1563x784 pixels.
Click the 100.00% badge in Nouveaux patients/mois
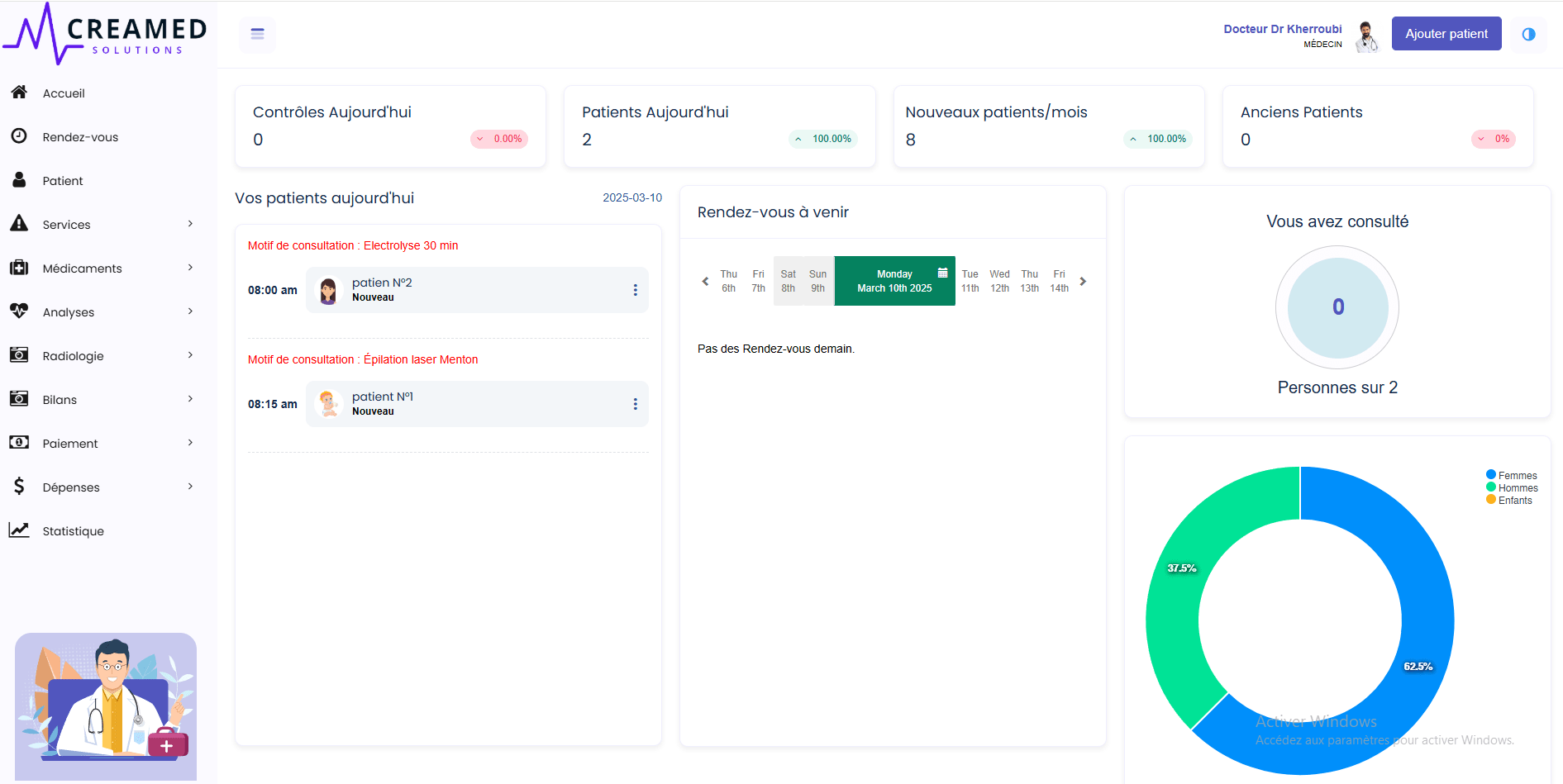(x=1158, y=139)
